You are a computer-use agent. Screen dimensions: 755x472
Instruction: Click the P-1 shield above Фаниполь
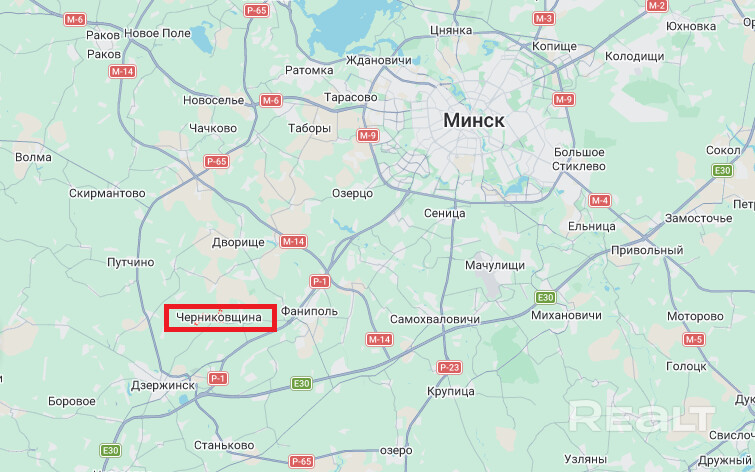pos(320,281)
